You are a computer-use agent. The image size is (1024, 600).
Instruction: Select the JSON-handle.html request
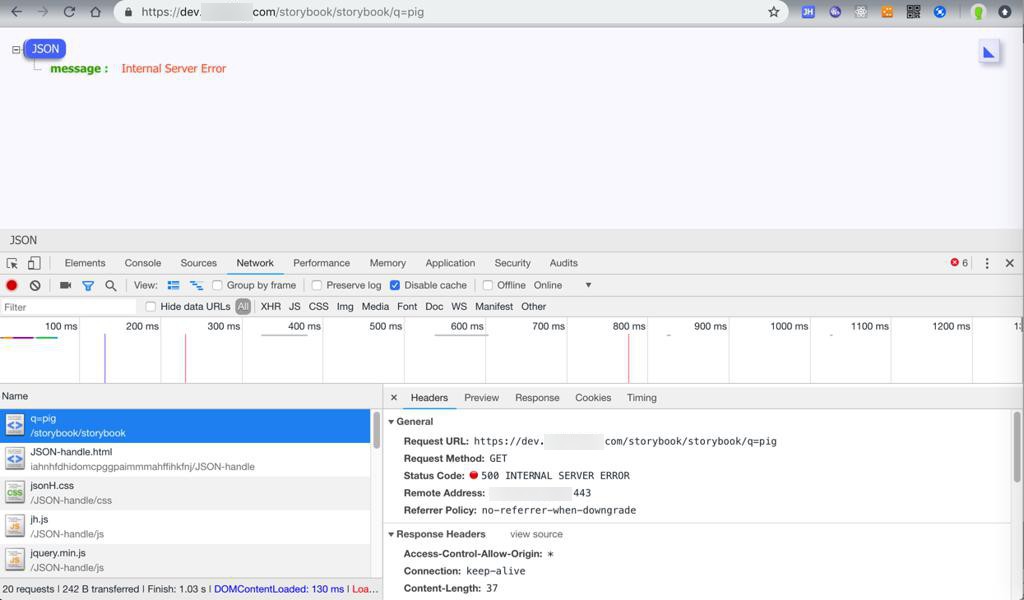point(185,459)
